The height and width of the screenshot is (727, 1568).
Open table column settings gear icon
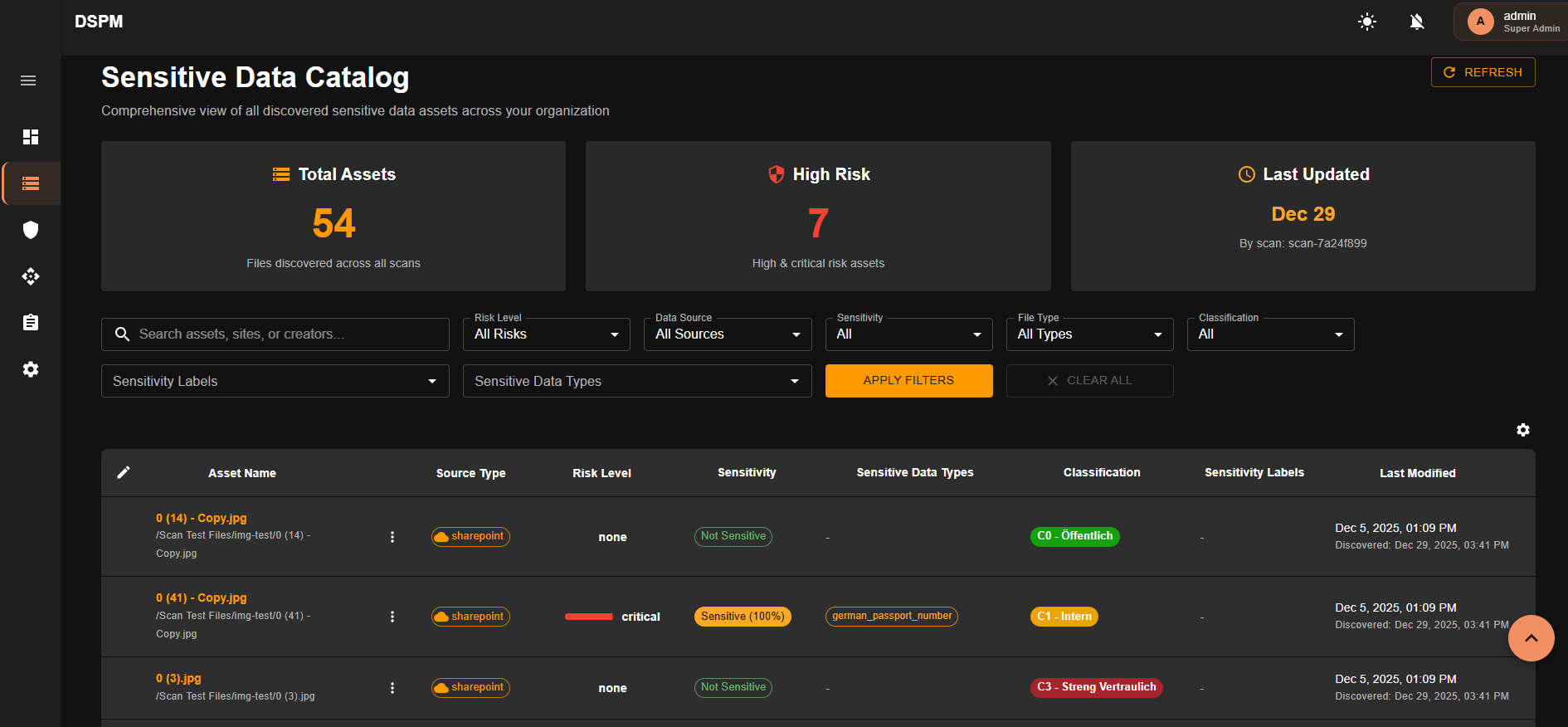1522,430
